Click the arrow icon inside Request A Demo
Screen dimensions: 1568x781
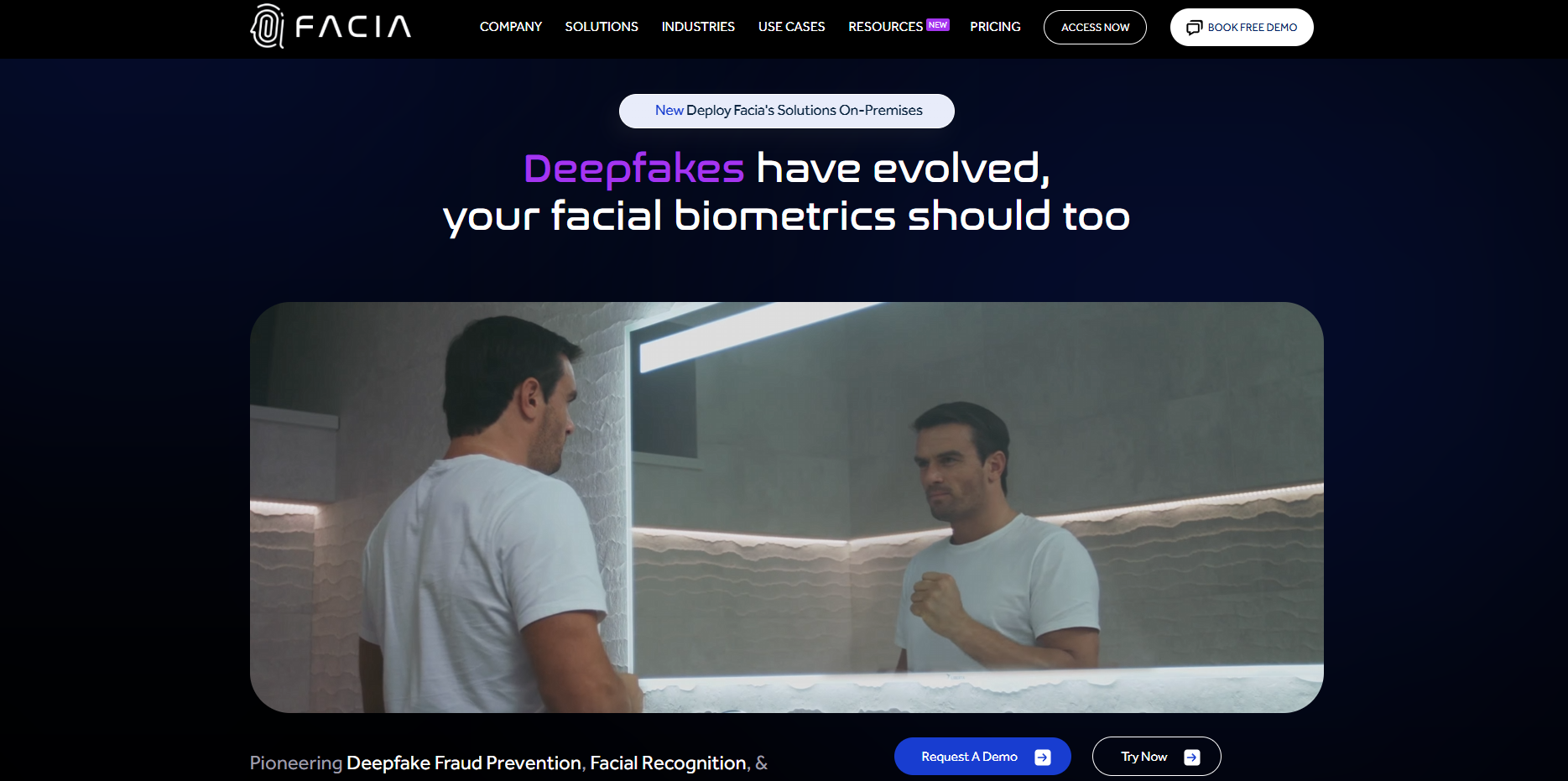[x=1043, y=756]
